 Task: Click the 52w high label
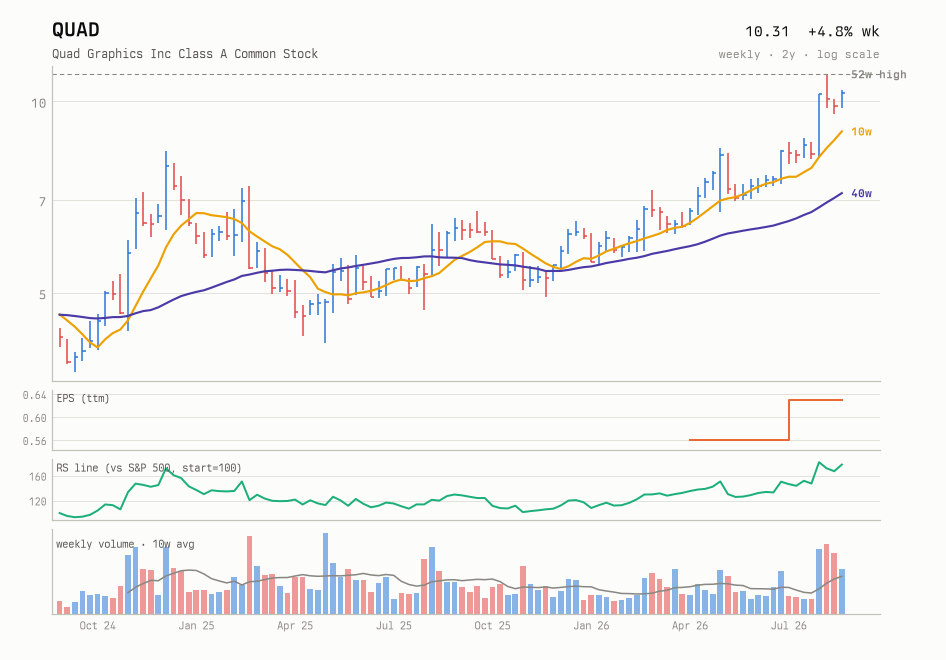[878, 74]
